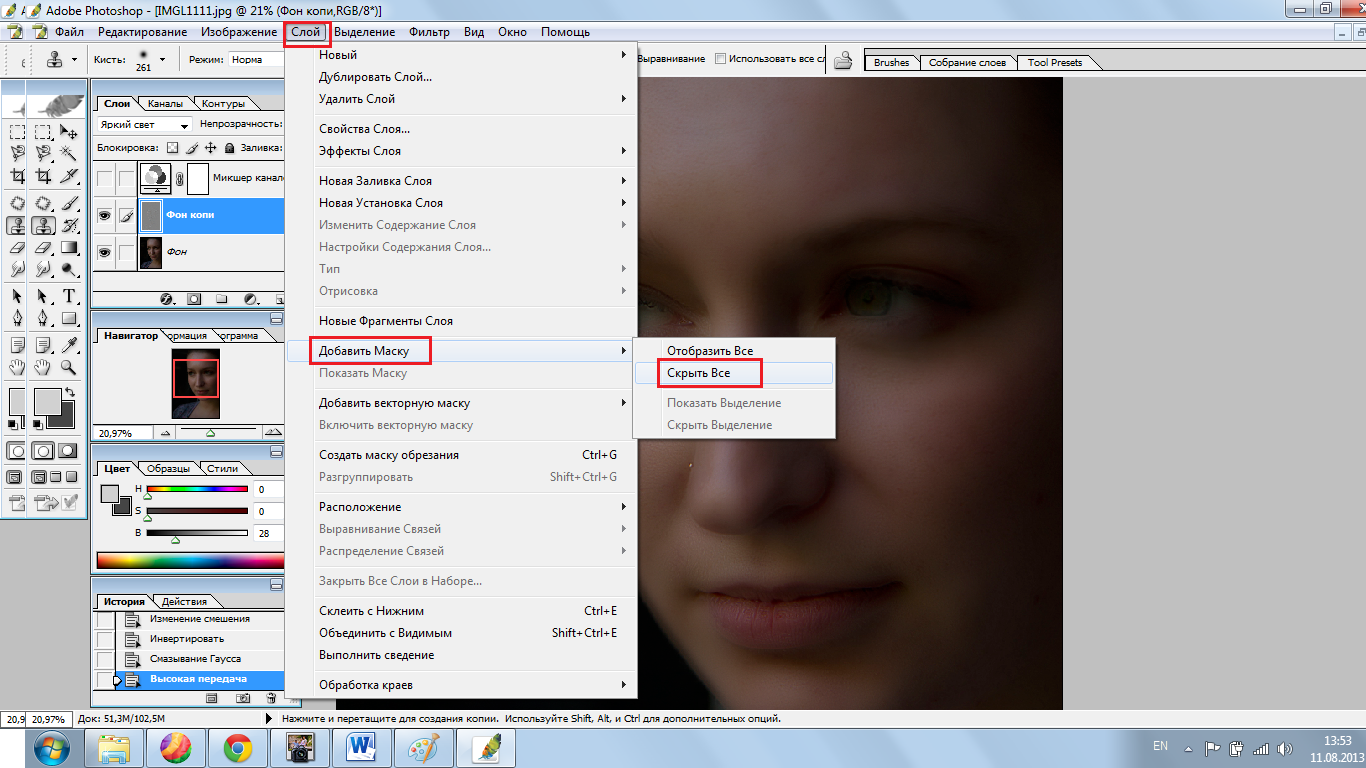Select the Magic Wand tool
This screenshot has width=1366, height=768.
[69, 154]
